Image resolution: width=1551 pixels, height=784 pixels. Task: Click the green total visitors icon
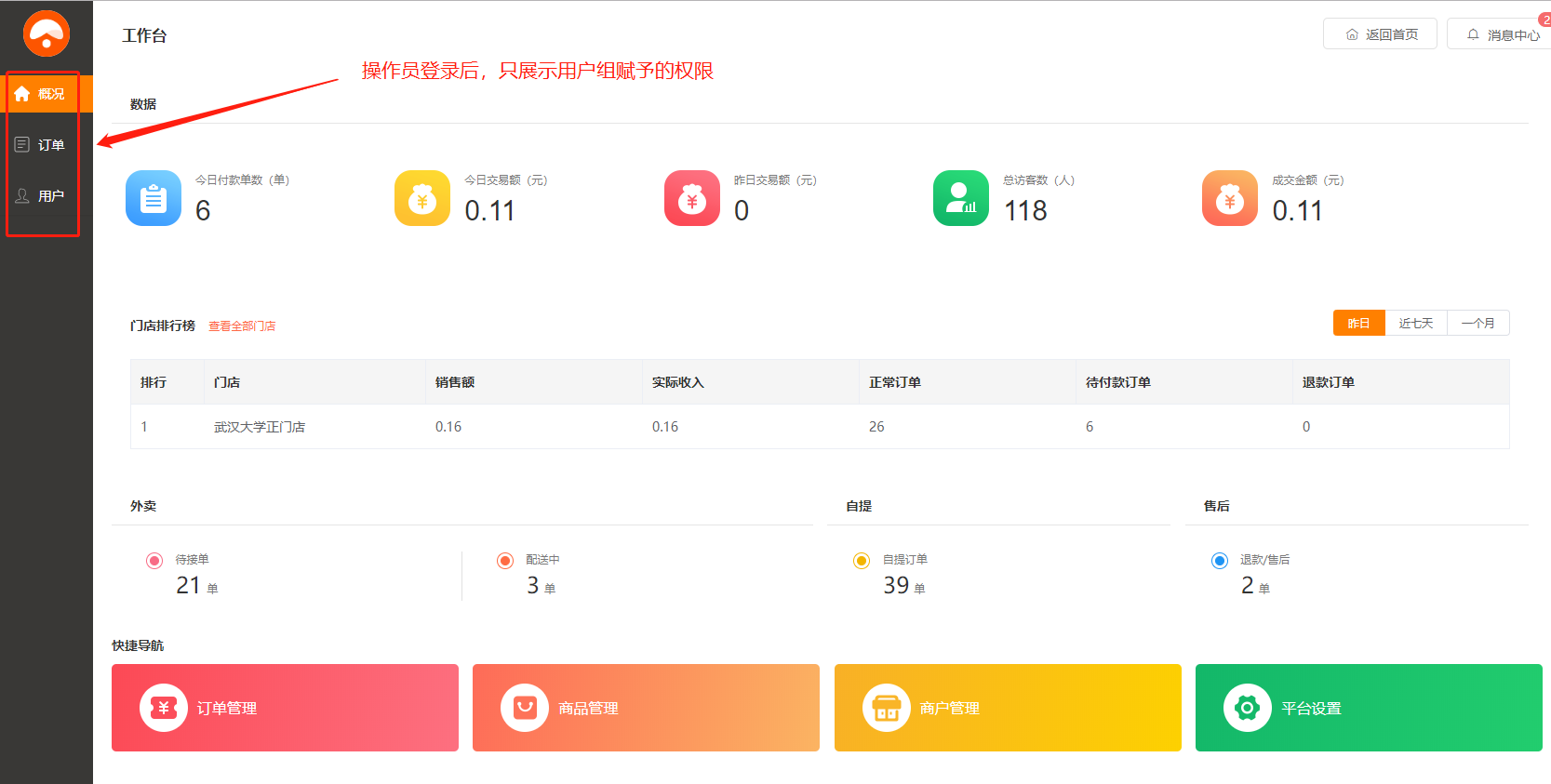click(960, 198)
